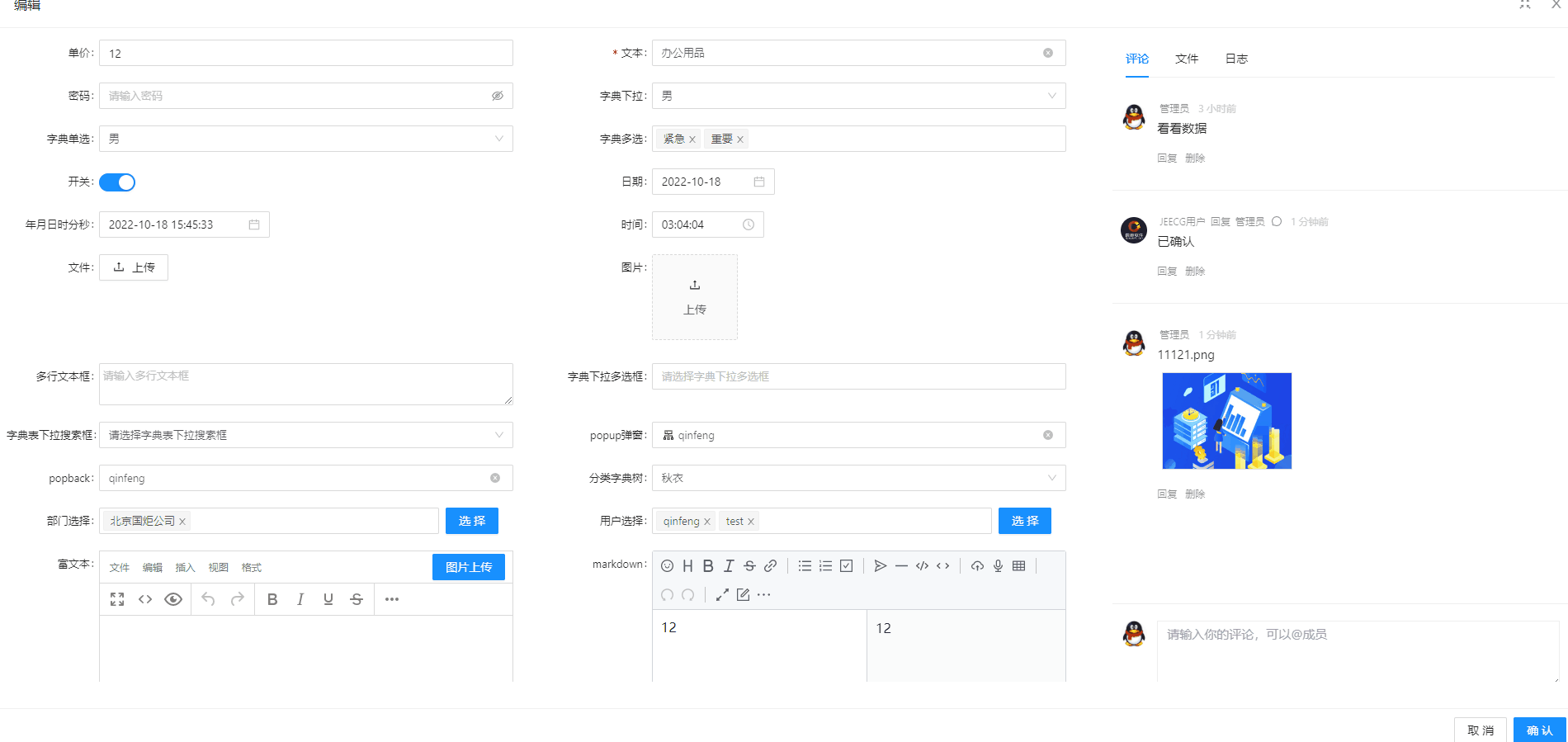Insert inline code in markdown
The width and height of the screenshot is (1568, 742).
[942, 566]
